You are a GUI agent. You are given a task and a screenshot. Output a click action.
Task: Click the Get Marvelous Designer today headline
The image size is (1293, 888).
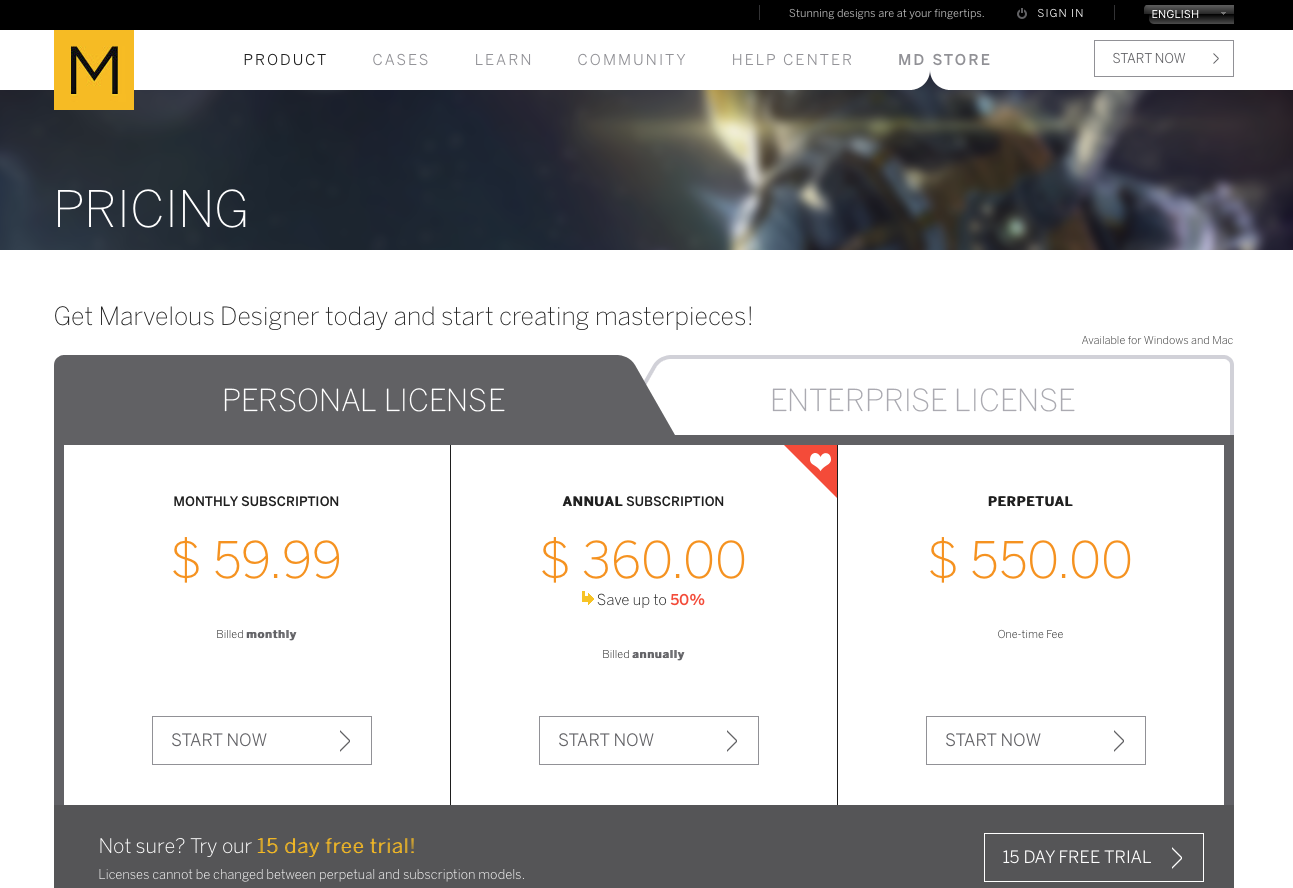click(x=403, y=317)
